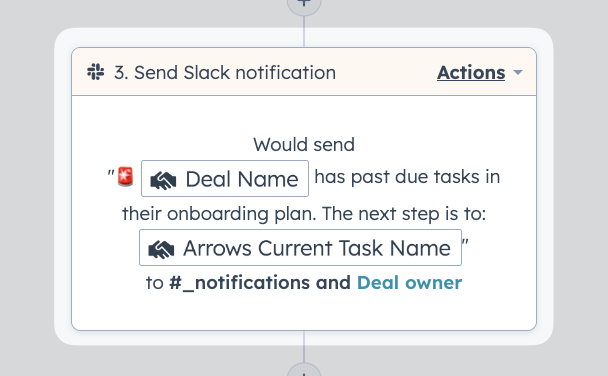Open the Actions menu link
This screenshot has width=608, height=376.
pos(471,72)
